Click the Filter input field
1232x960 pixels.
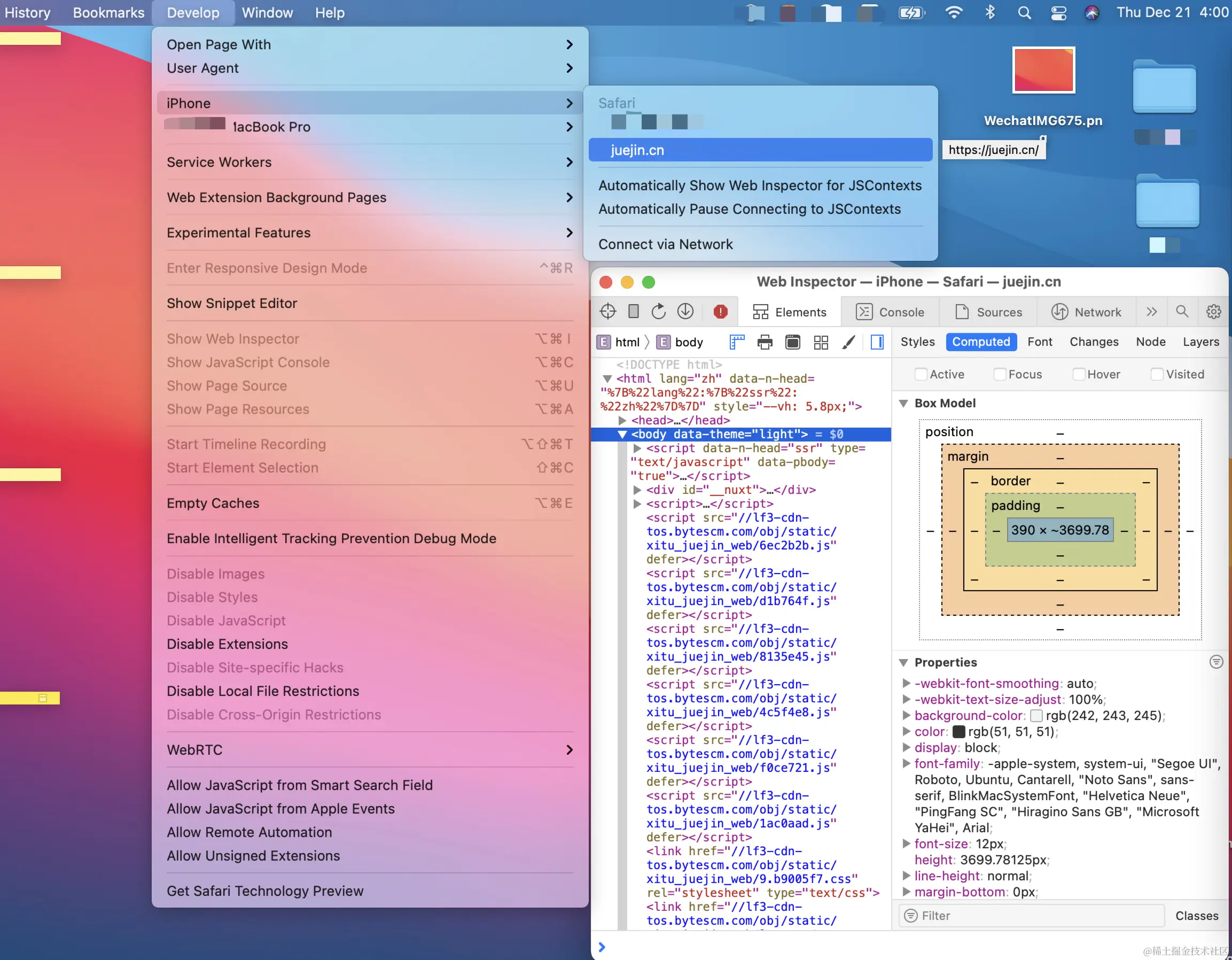(x=1032, y=916)
